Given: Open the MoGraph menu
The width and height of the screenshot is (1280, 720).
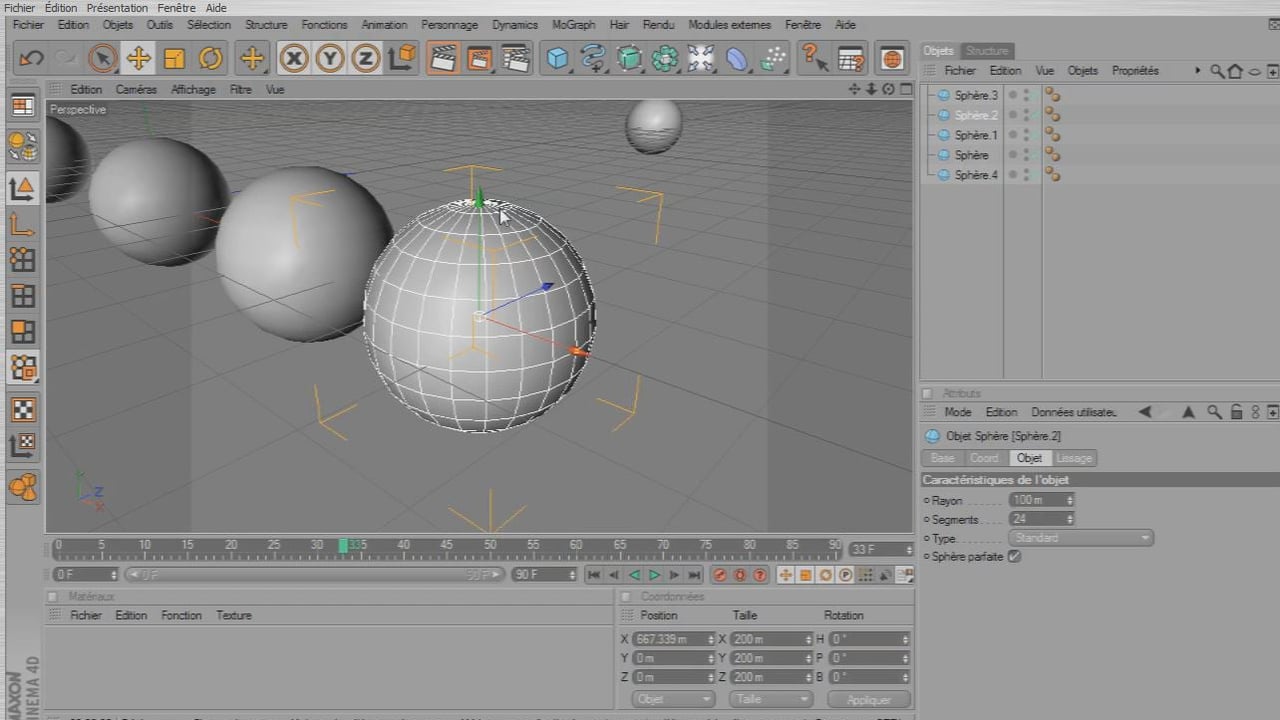Looking at the screenshot, I should point(573,25).
